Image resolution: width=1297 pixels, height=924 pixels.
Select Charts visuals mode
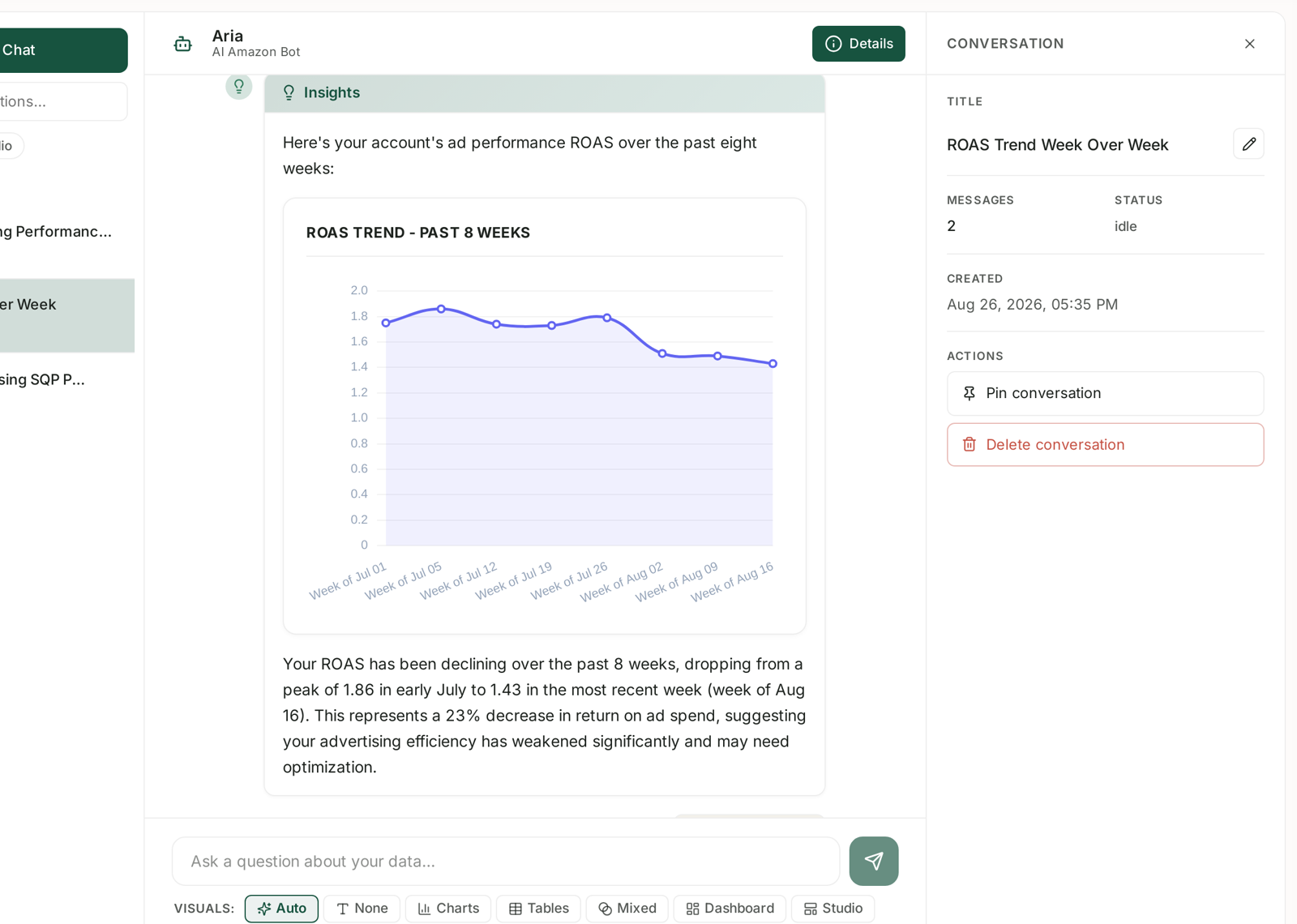(x=448, y=909)
